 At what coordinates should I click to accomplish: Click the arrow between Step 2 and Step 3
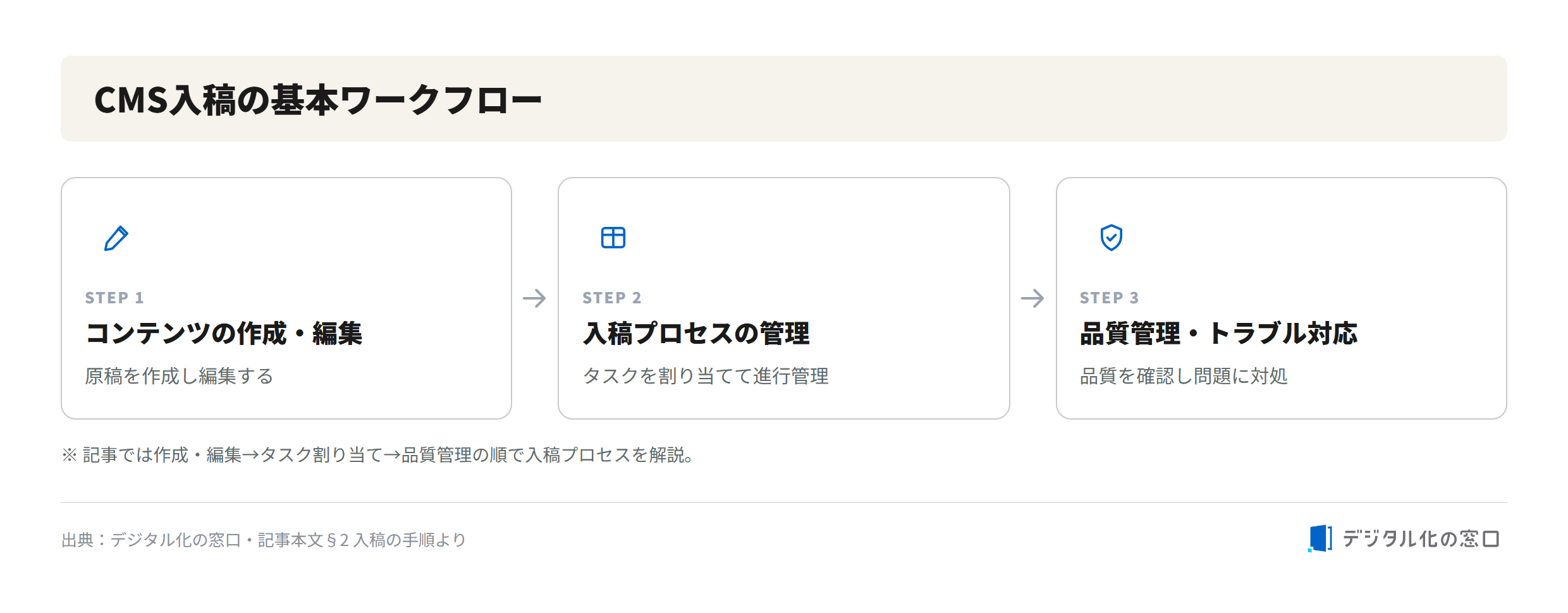(x=1032, y=298)
